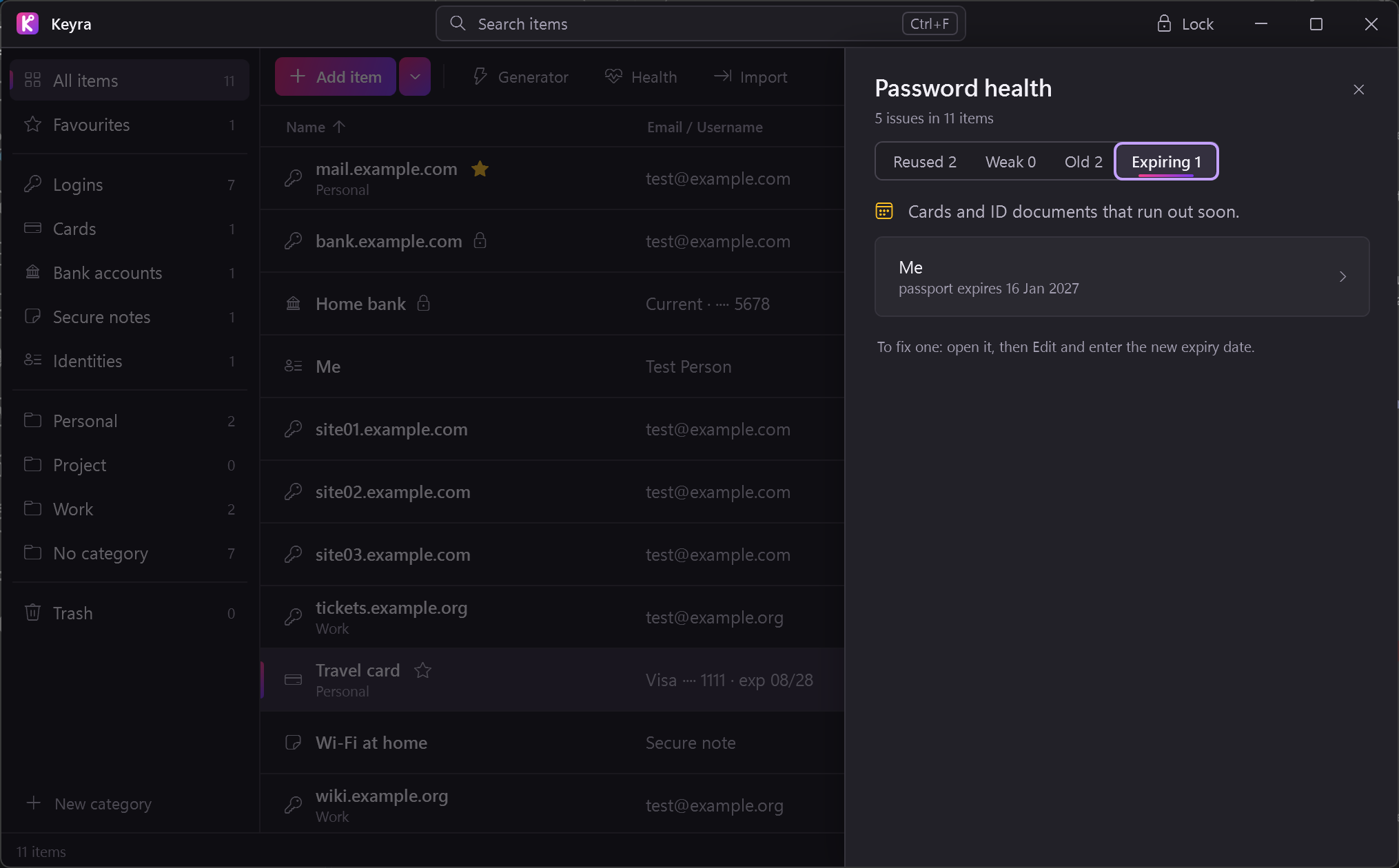1399x868 pixels.
Task: Close the Password health panel
Action: [x=1358, y=90]
